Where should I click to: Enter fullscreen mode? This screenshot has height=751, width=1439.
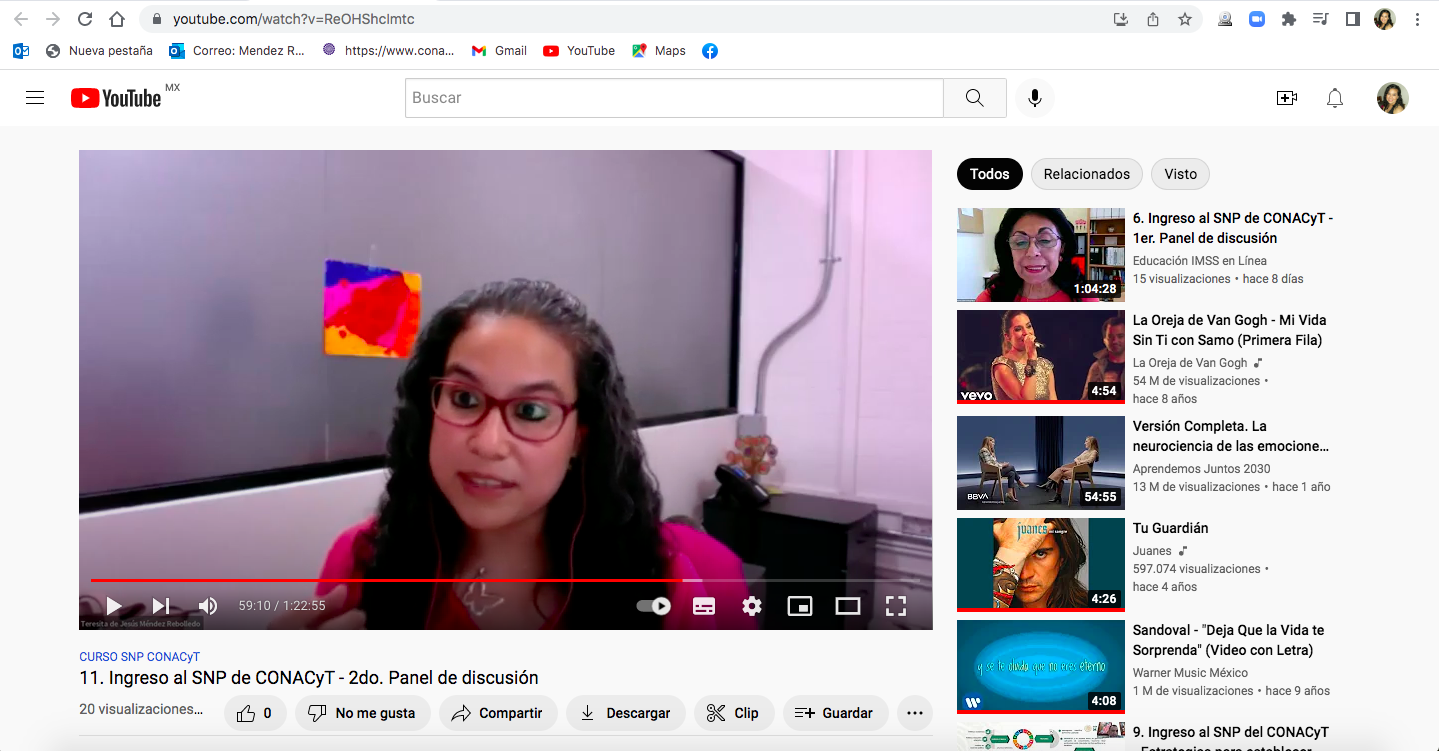click(896, 606)
